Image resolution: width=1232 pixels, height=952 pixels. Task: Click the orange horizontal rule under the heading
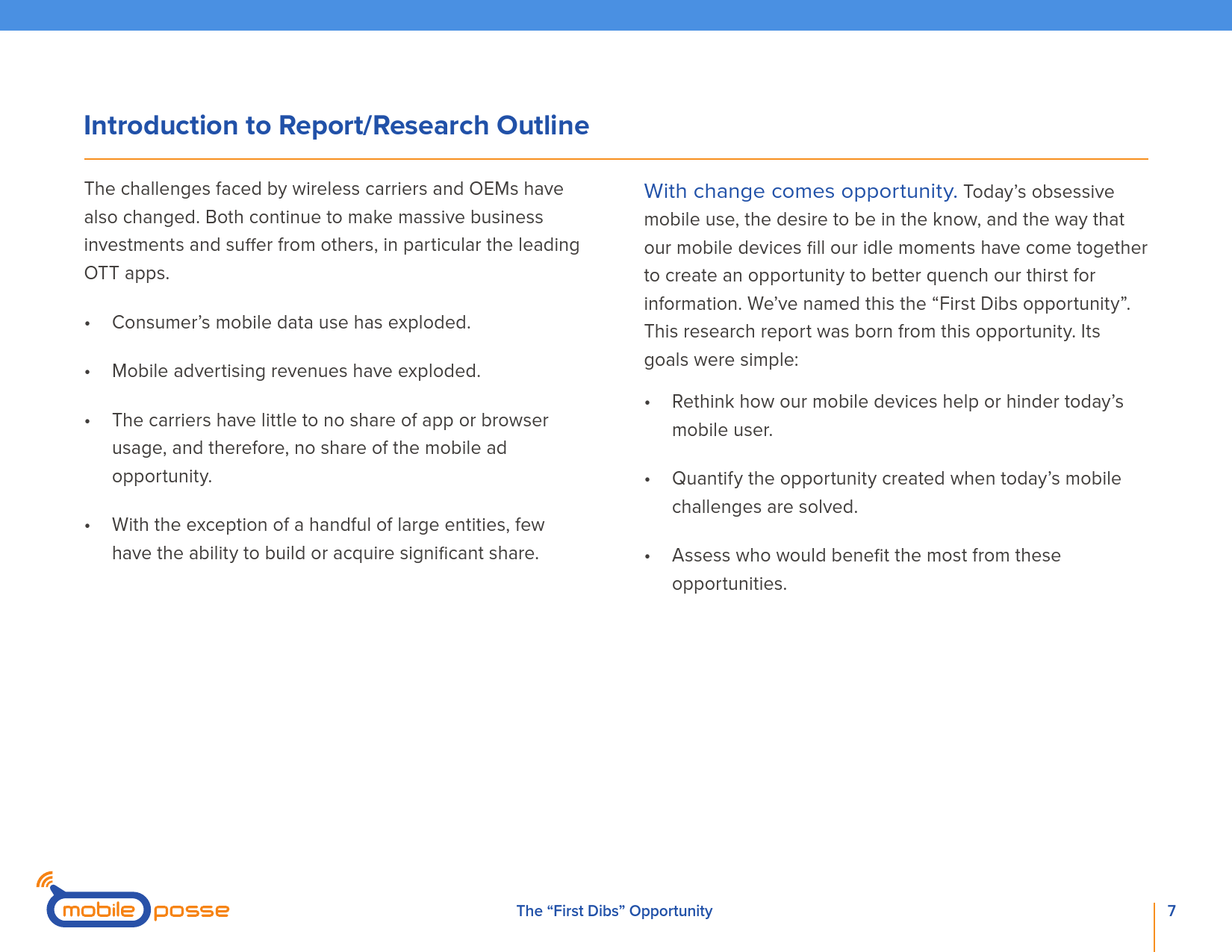(616, 159)
